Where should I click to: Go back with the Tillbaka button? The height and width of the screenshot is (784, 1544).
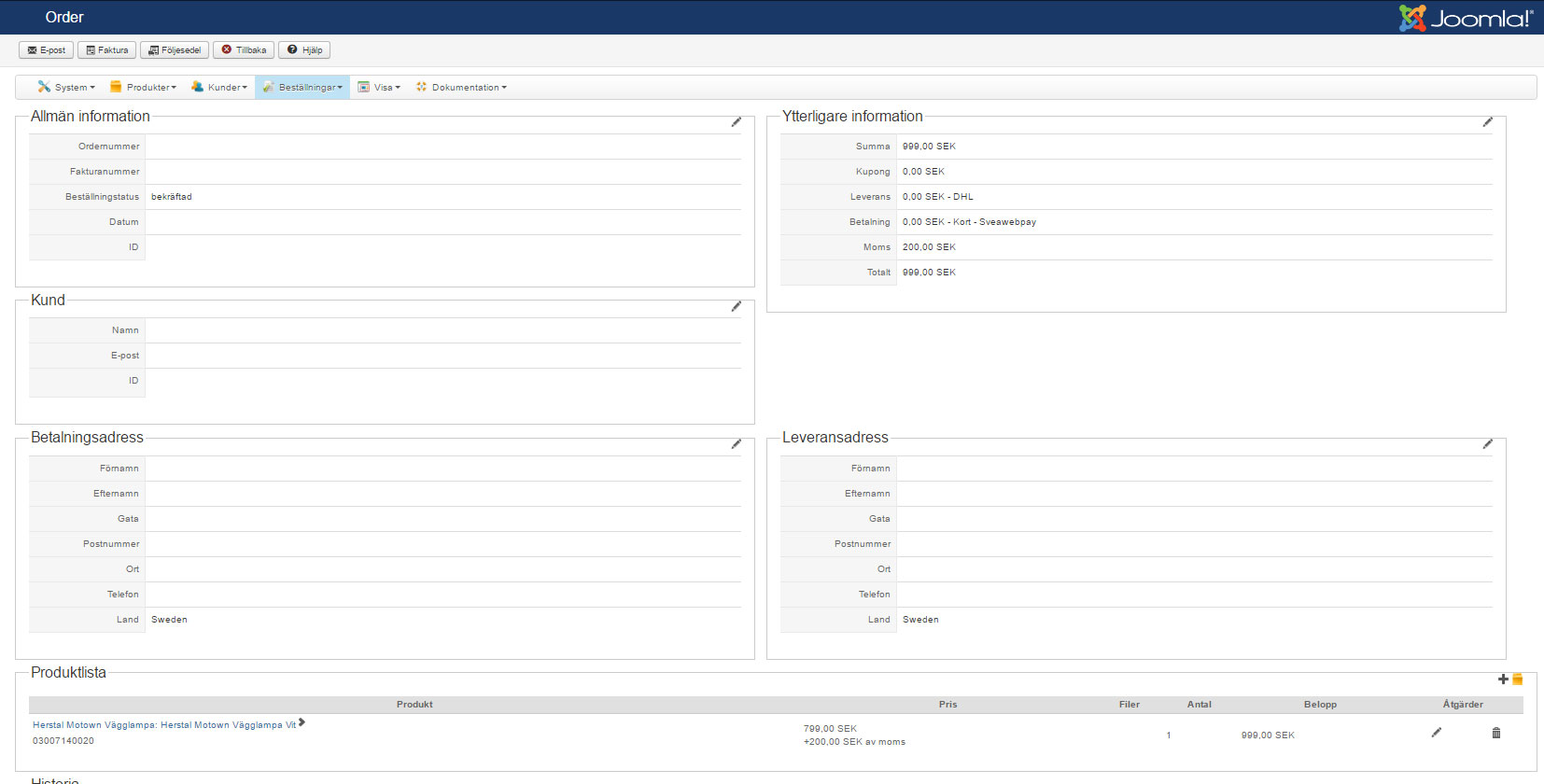[244, 50]
